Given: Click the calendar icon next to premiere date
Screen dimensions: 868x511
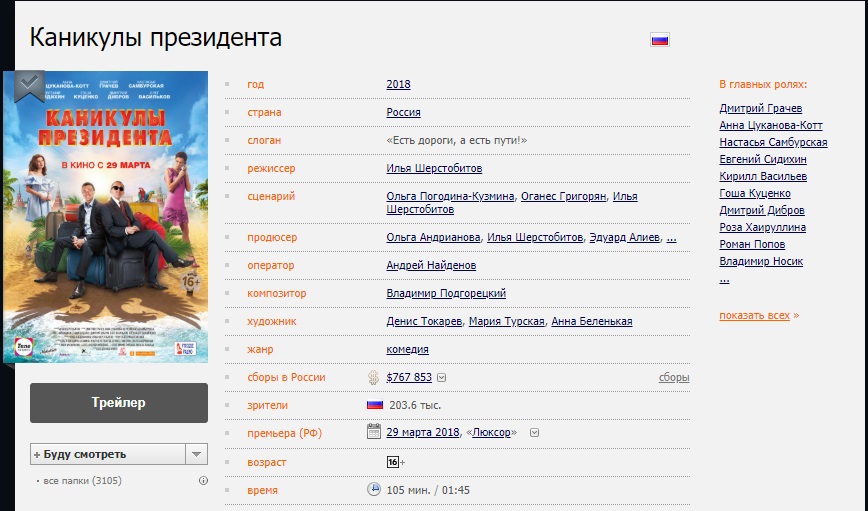Looking at the screenshot, I should point(374,432).
